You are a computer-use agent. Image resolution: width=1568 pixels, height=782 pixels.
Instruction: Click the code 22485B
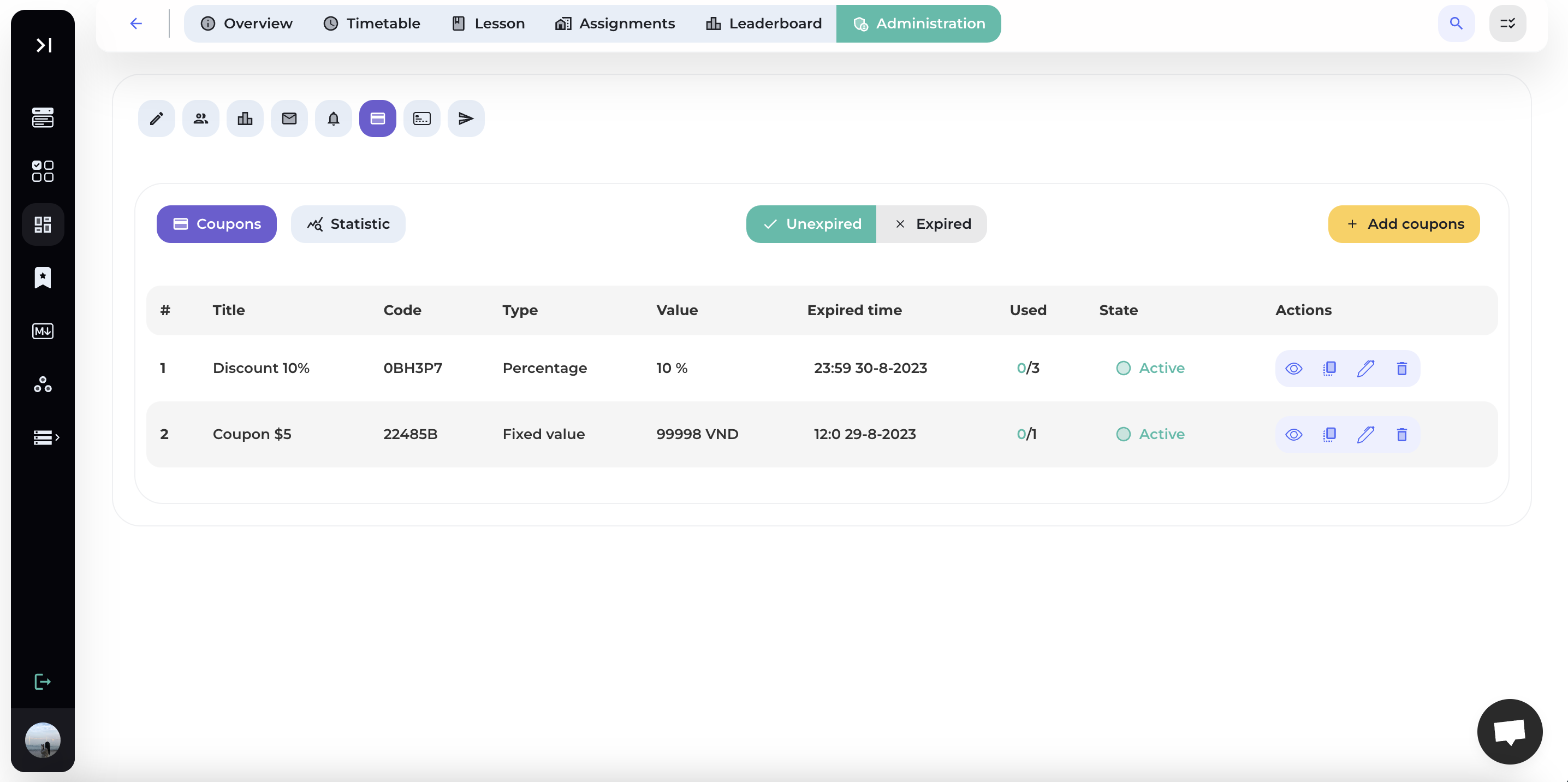410,434
